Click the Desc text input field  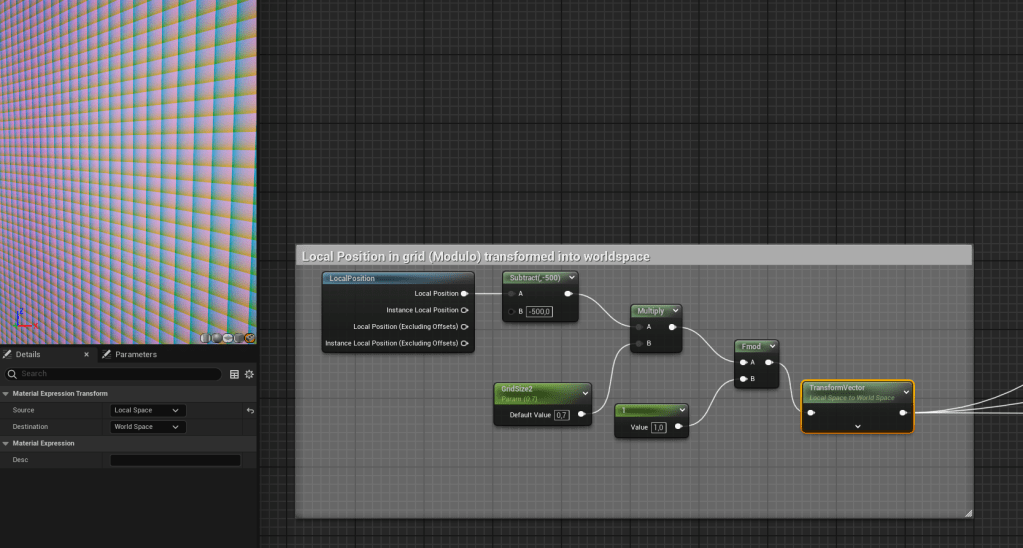(x=175, y=460)
